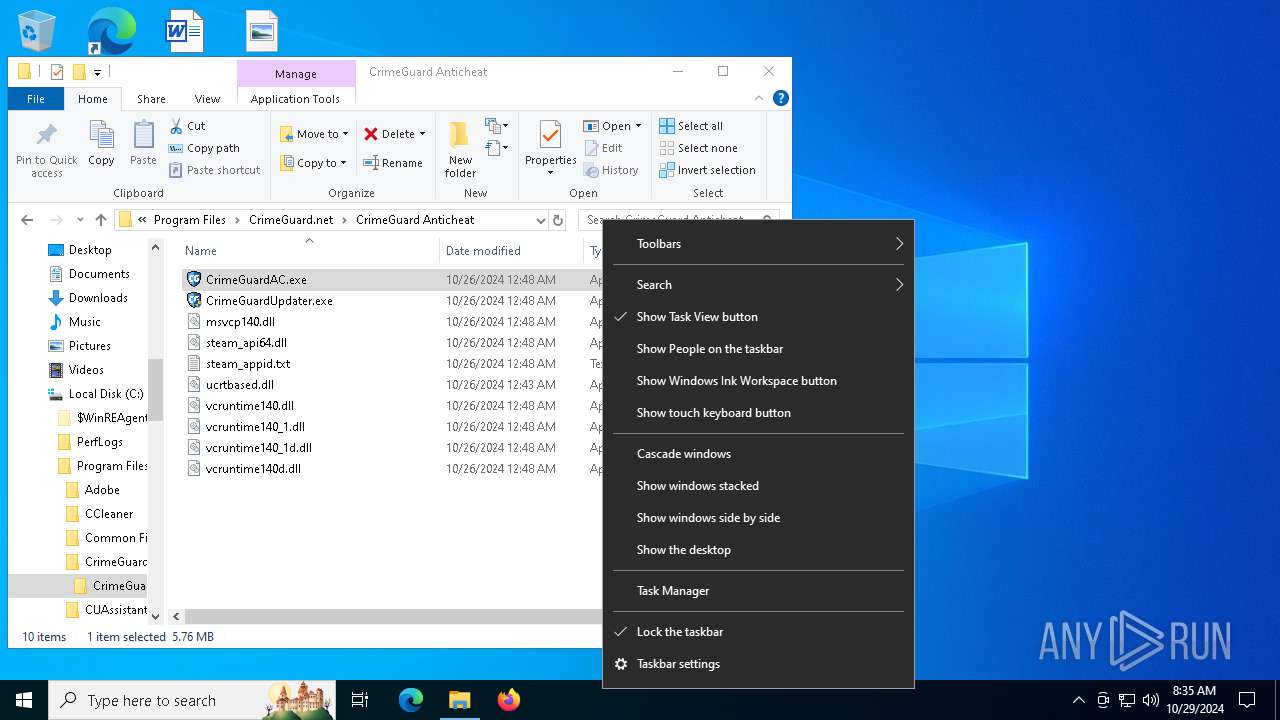This screenshot has width=1280, height=720.
Task: Open Taskbar settings
Action: 758,664
